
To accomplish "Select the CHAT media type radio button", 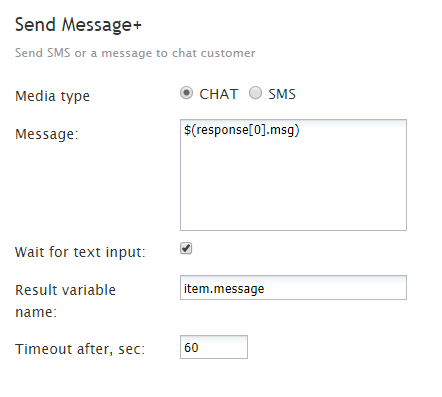I will tap(186, 93).
